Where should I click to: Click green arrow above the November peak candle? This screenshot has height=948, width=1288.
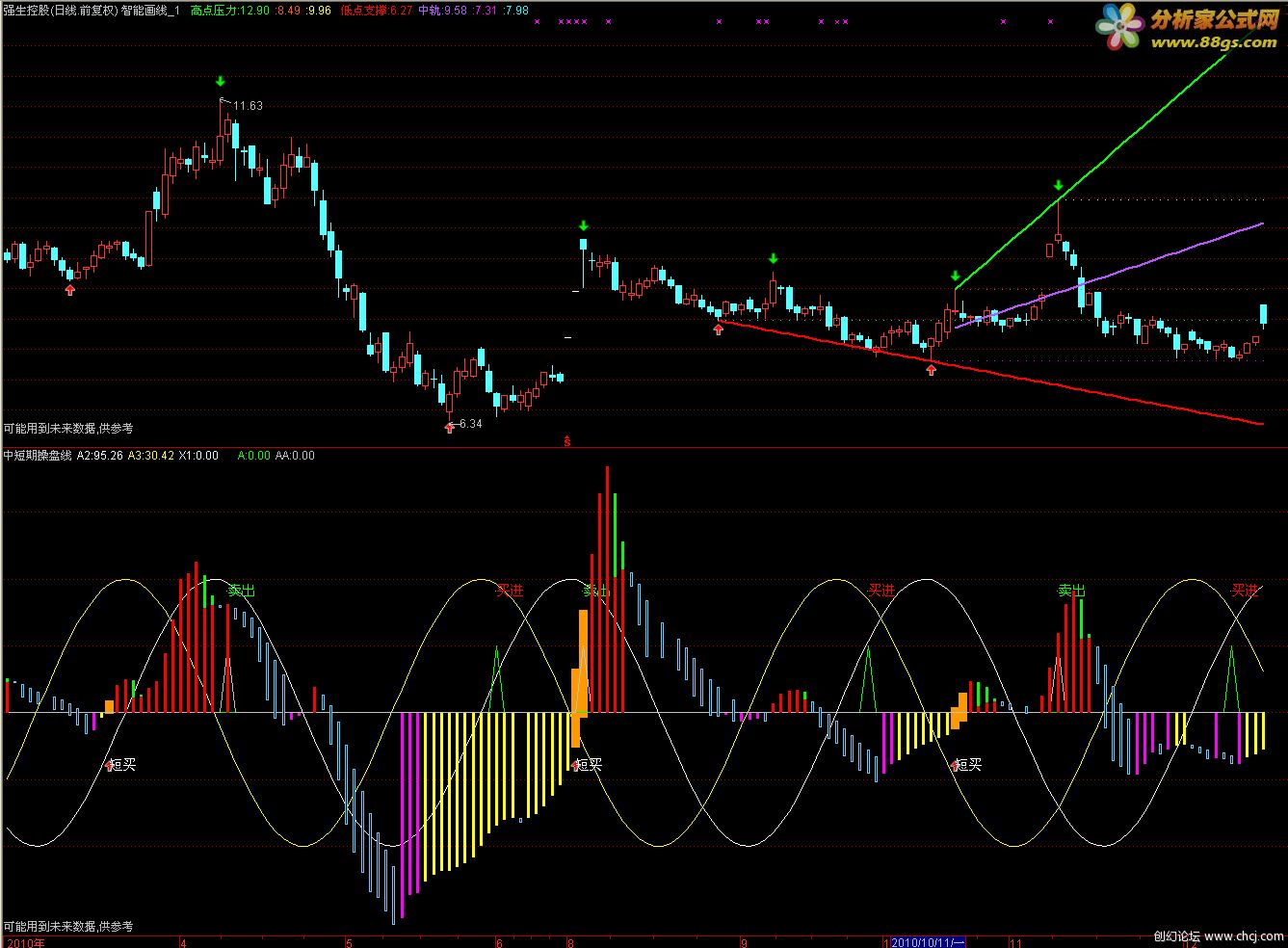coord(1058,185)
